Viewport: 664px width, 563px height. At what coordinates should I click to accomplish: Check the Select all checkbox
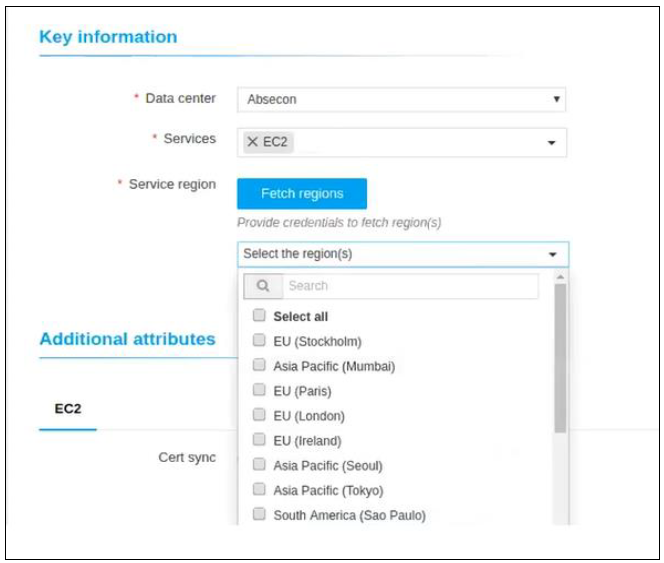click(x=259, y=315)
